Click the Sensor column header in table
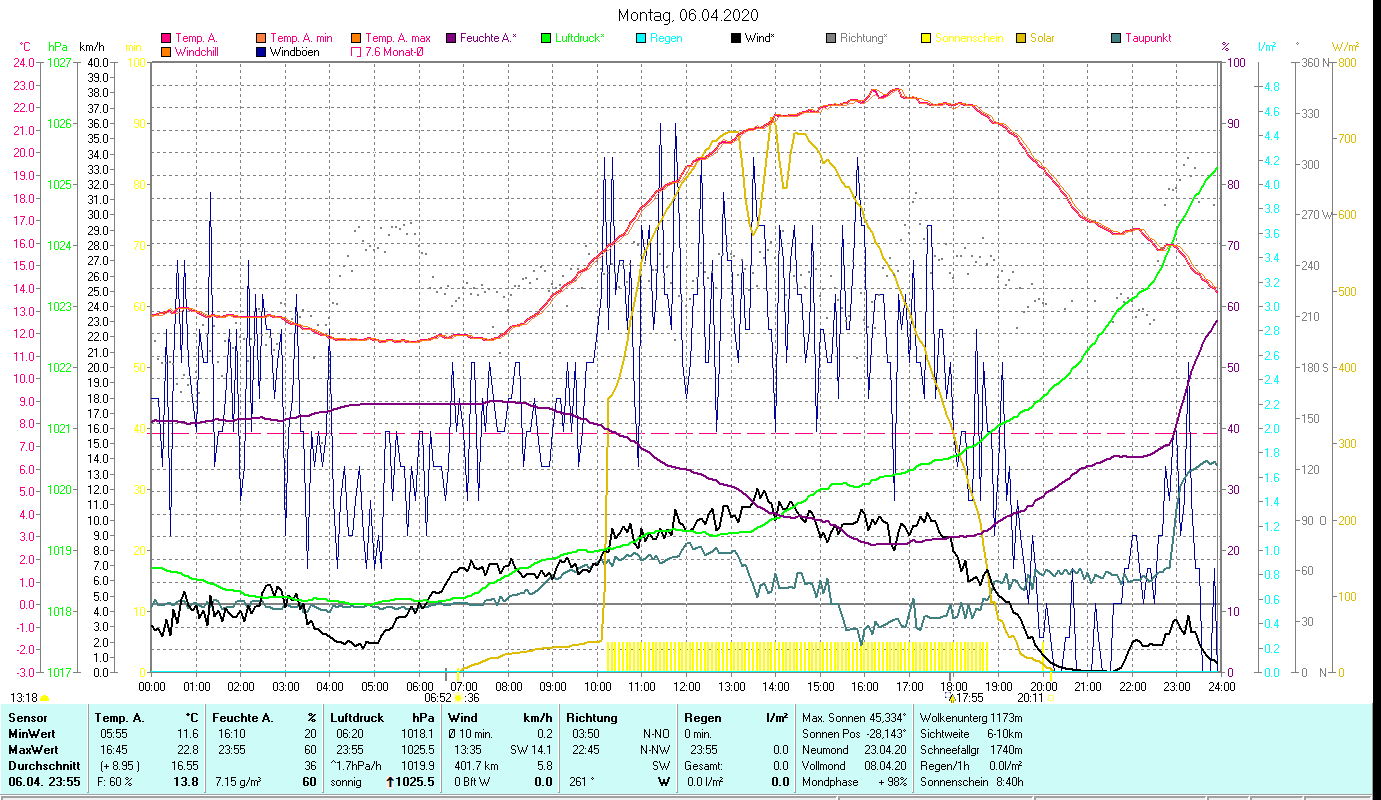This screenshot has height=800, width=1381. pyautogui.click(x=26, y=717)
